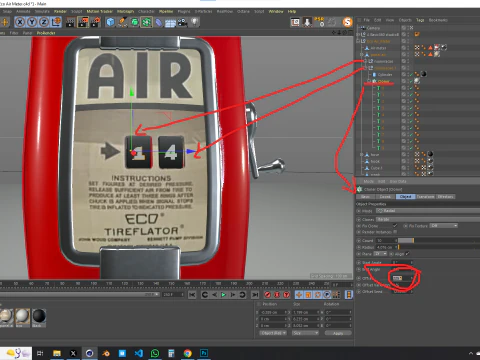The height and width of the screenshot is (360, 480).
Task: Open the Pipeline menu
Action: pyautogui.click(x=166, y=11)
